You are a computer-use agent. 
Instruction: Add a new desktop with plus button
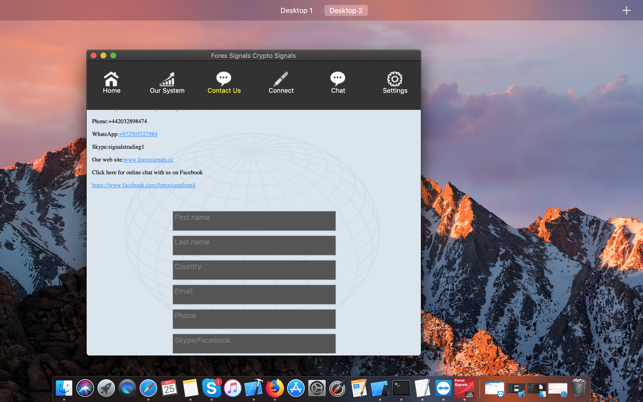627,10
